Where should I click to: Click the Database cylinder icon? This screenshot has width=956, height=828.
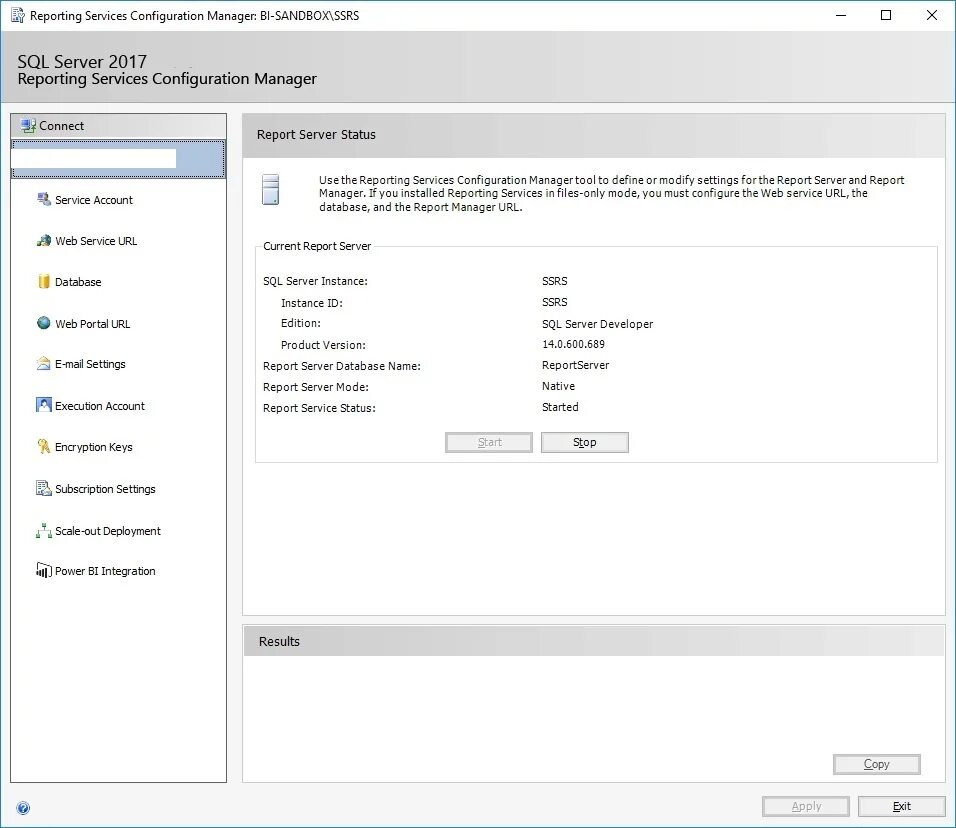(x=43, y=281)
